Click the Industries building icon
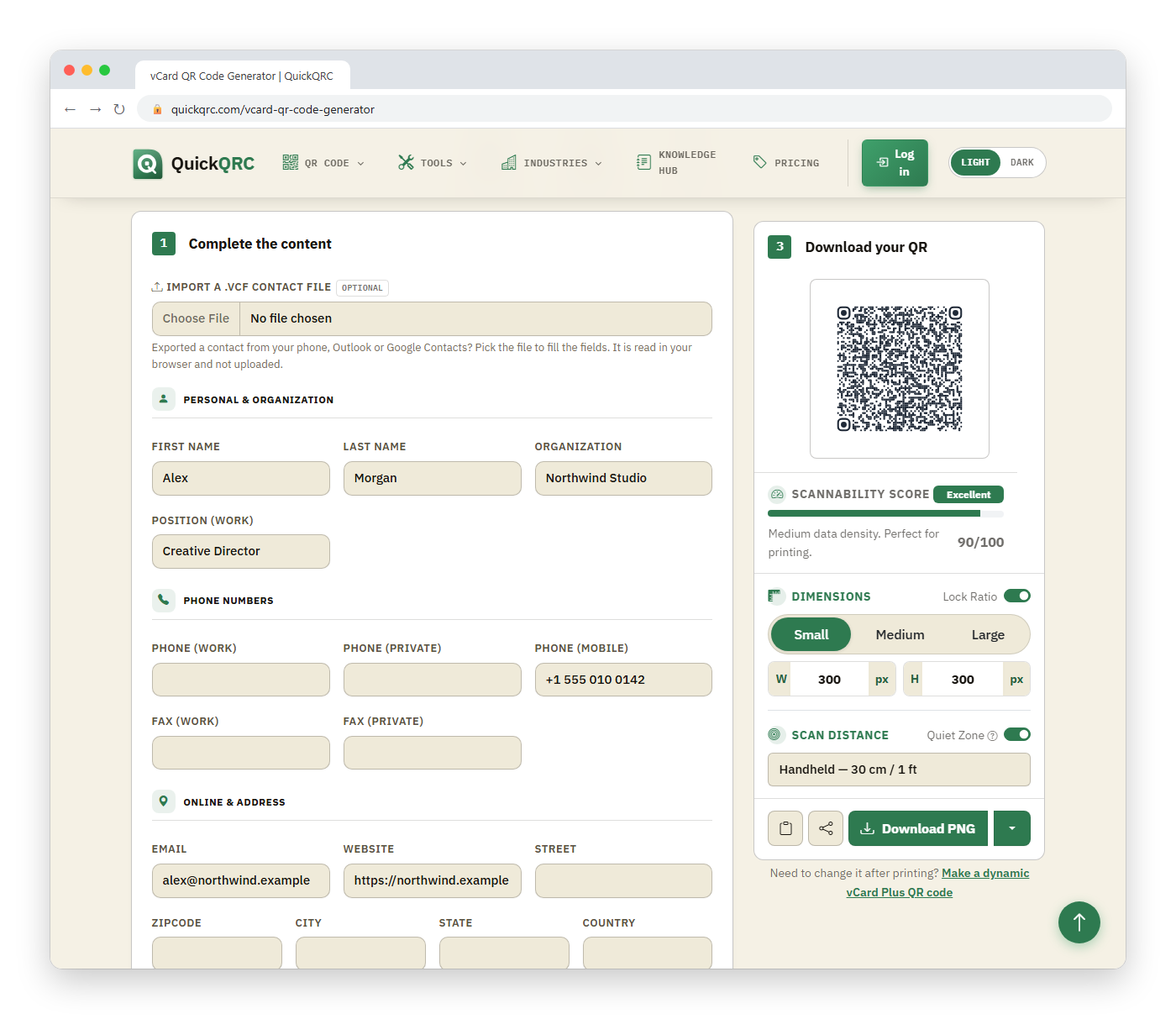 [x=509, y=162]
